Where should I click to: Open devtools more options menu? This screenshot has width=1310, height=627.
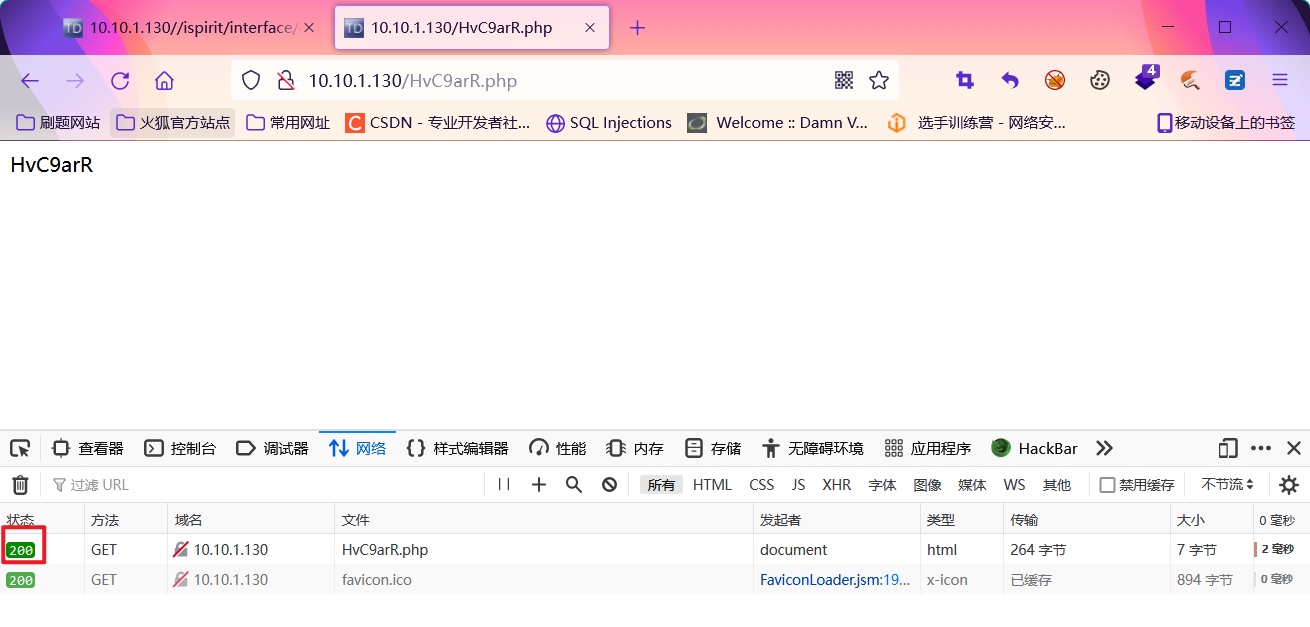(1261, 448)
